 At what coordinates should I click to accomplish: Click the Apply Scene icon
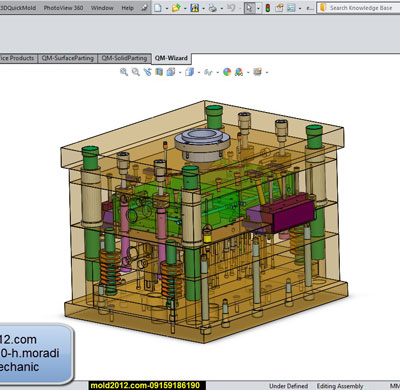pos(239,72)
